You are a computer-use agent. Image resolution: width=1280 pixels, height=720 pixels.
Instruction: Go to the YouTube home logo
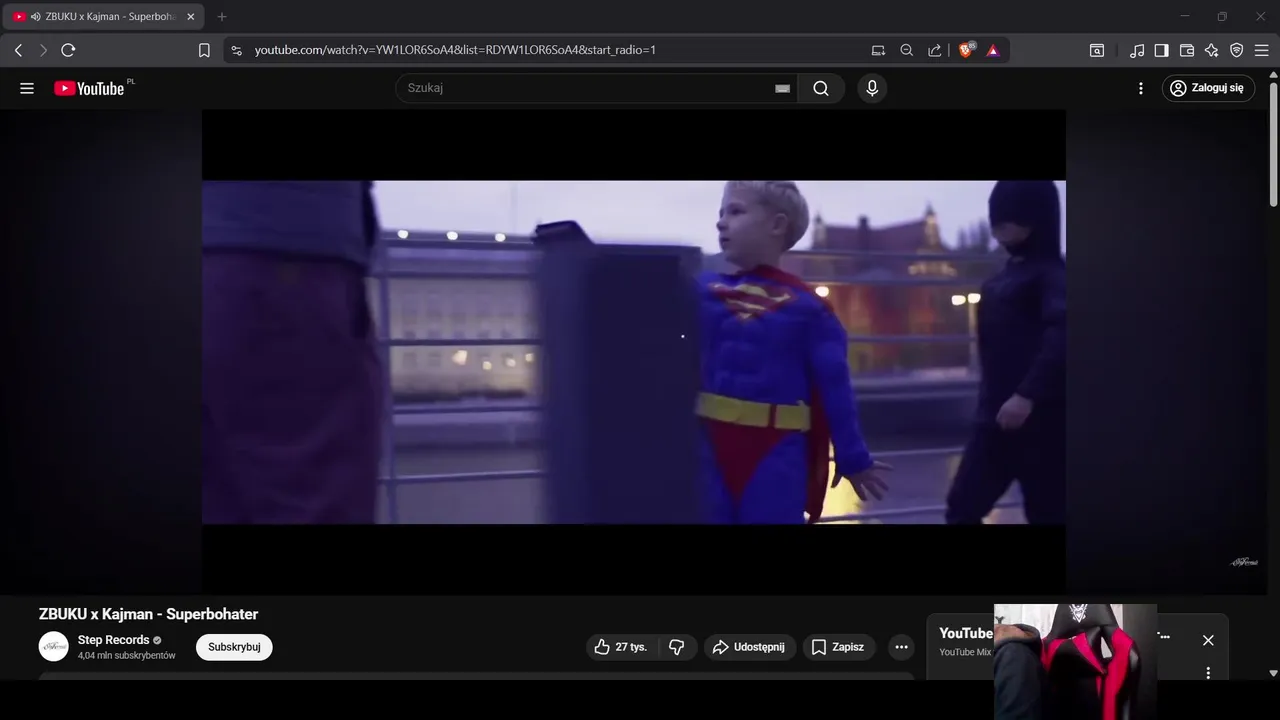[x=89, y=88]
